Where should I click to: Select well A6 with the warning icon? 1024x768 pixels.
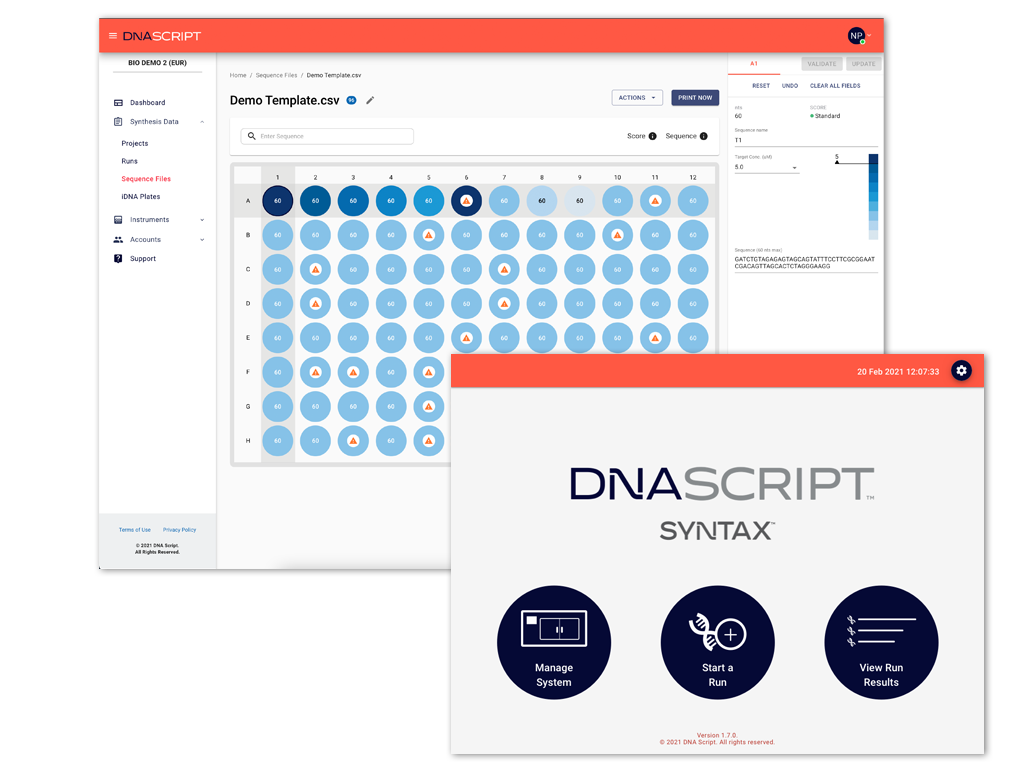466,200
